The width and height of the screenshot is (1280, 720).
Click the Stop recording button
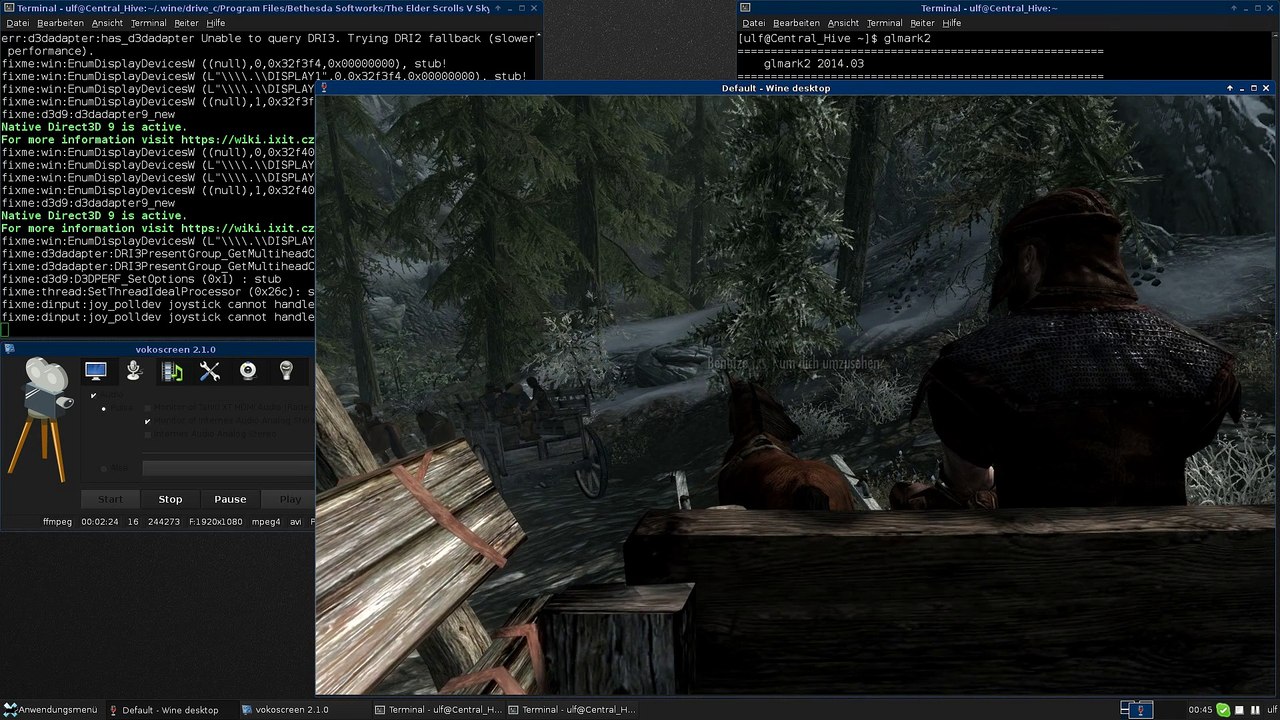(x=170, y=499)
